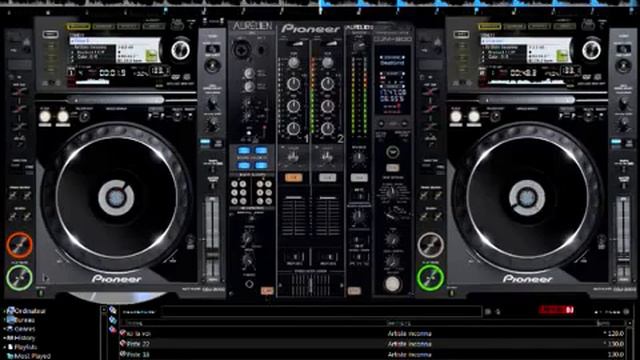Click channel 2 HI EQ knob
Screen dimensions: 640x360
(x=327, y=84)
